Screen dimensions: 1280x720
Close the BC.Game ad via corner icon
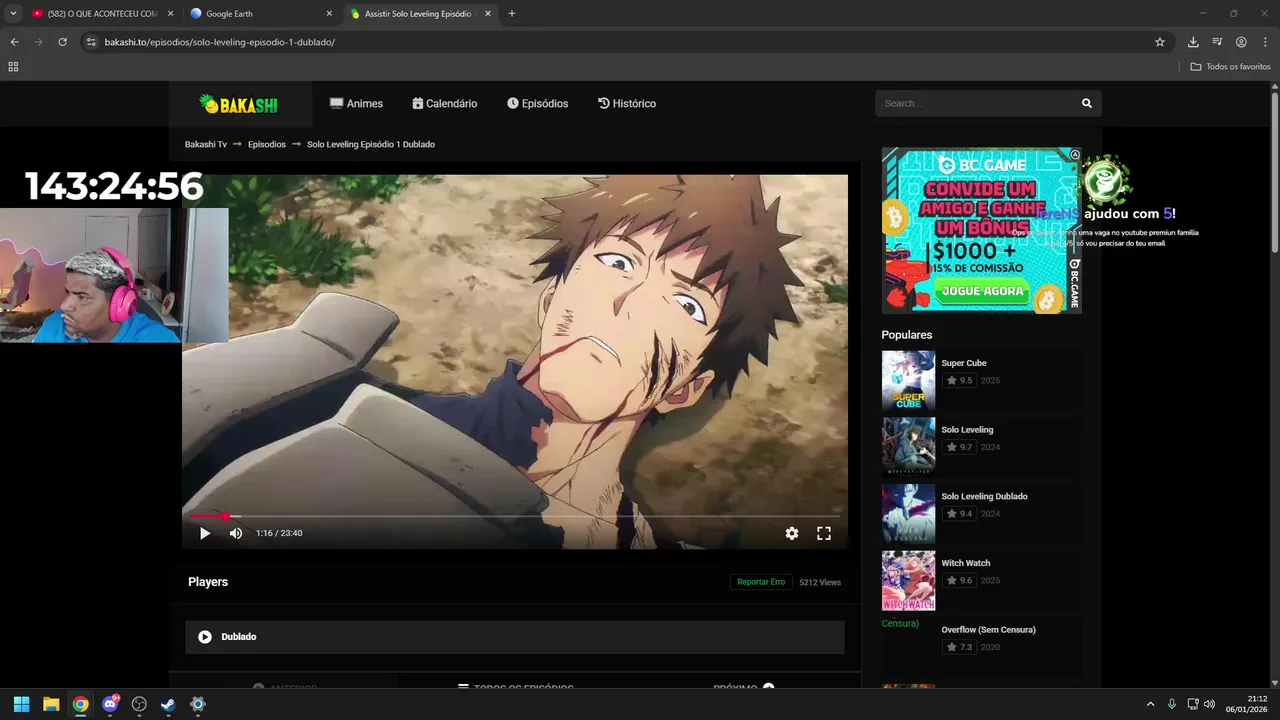tap(1075, 154)
